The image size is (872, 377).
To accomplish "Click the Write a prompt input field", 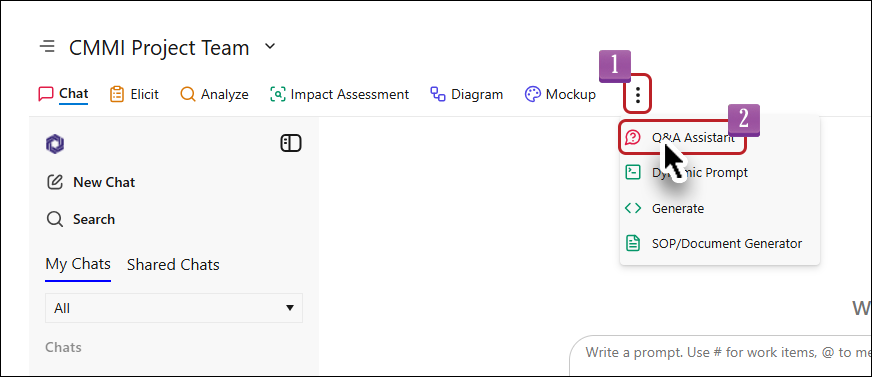I will point(721,352).
